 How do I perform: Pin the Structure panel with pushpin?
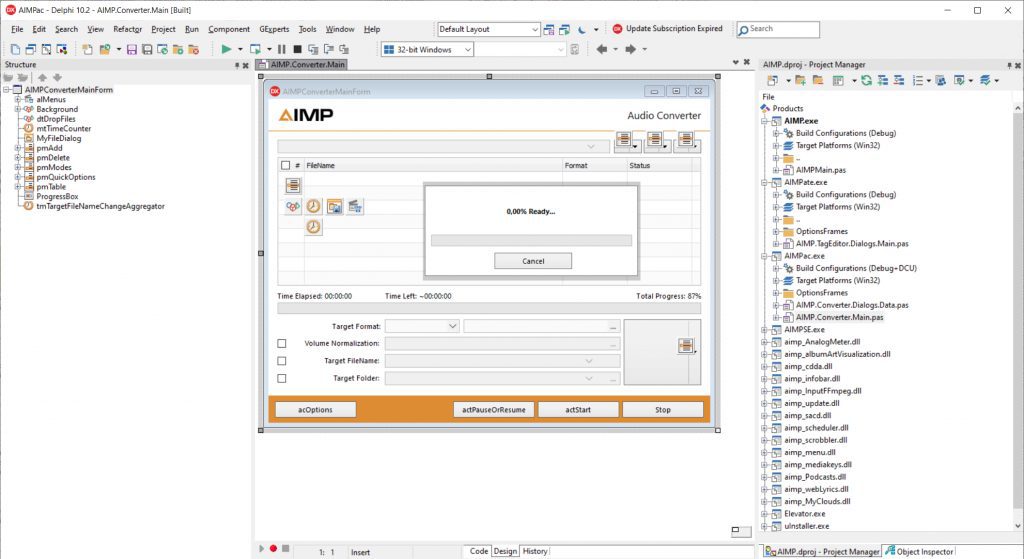click(x=237, y=65)
